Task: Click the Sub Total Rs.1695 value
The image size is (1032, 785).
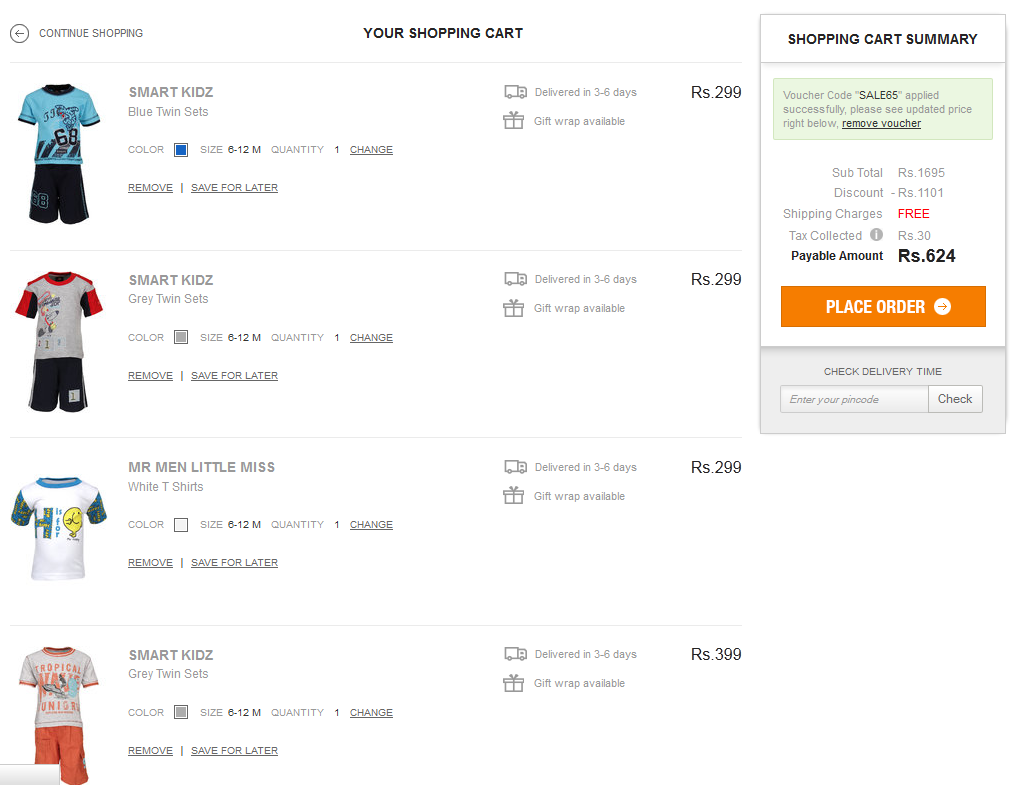Action: pyautogui.click(x=921, y=172)
